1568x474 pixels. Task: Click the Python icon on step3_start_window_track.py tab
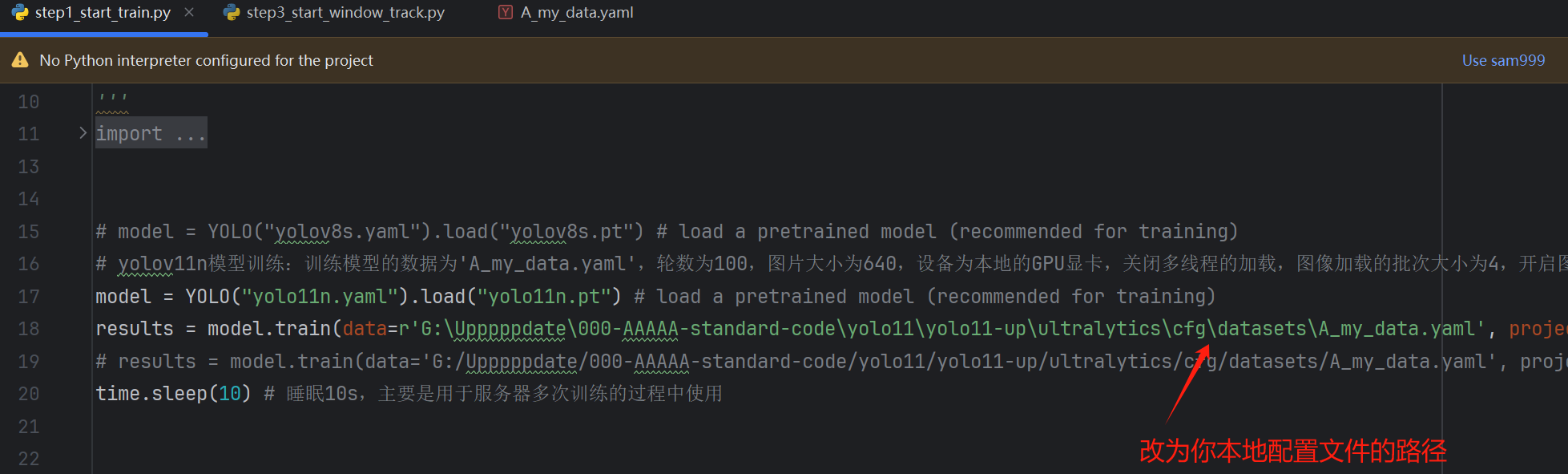pos(232,13)
